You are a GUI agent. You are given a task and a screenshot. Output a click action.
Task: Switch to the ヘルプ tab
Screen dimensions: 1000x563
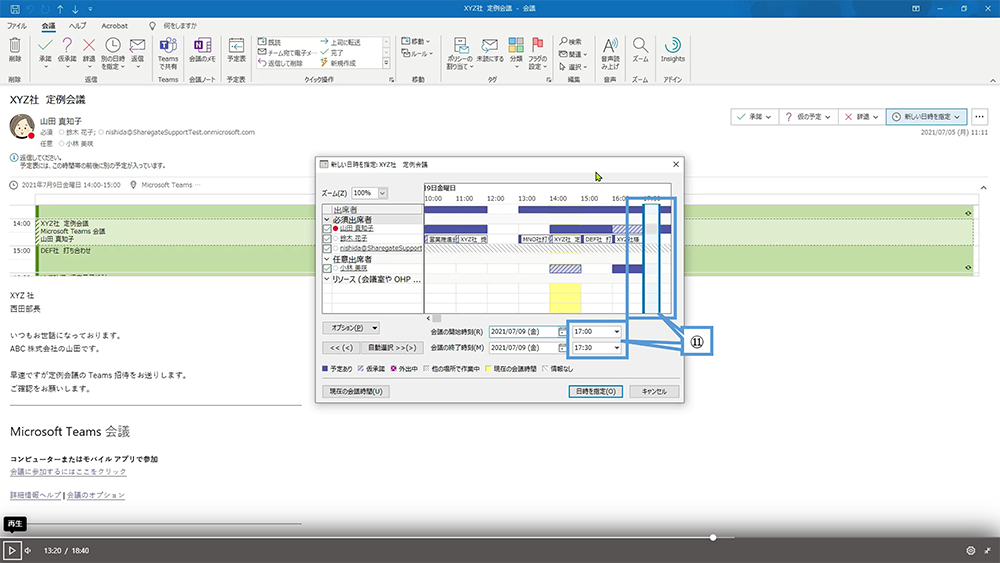pyautogui.click(x=77, y=26)
